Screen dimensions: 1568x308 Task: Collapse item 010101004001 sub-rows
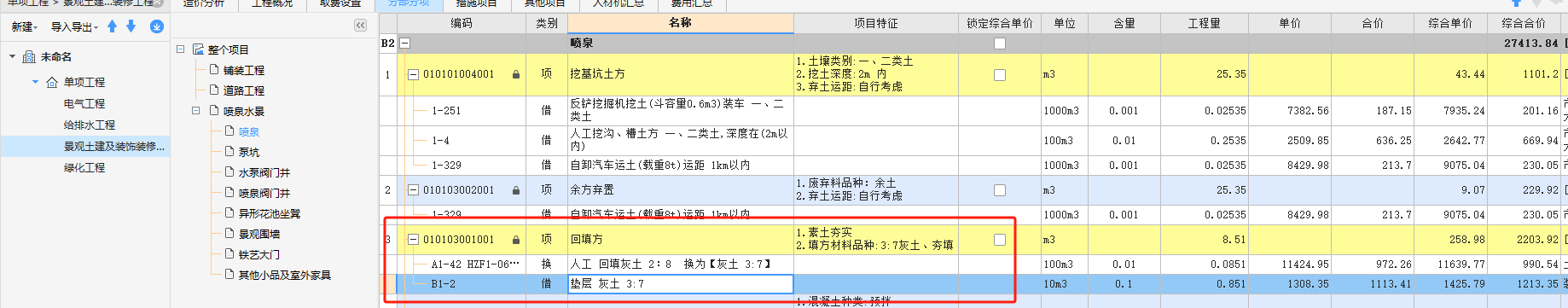(x=414, y=75)
